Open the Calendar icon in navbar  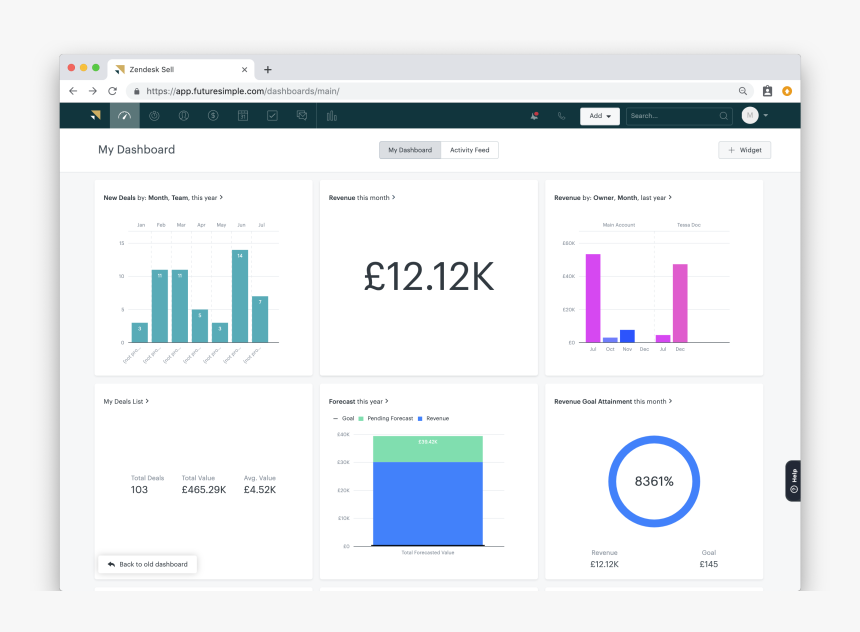(243, 116)
